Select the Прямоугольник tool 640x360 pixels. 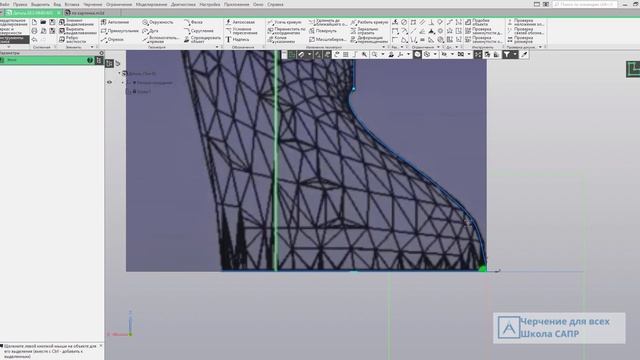120,31
